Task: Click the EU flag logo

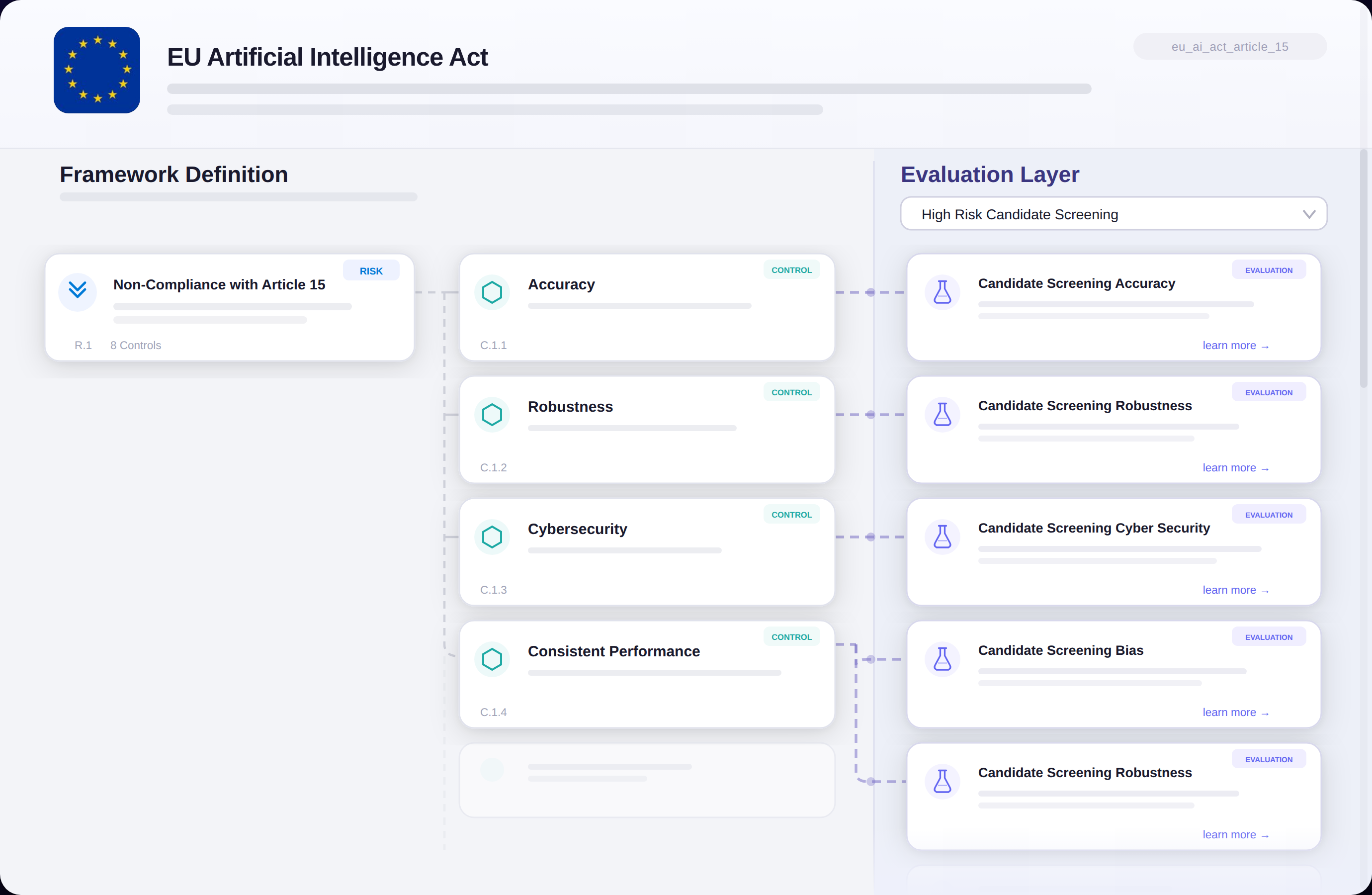Action: [x=97, y=70]
